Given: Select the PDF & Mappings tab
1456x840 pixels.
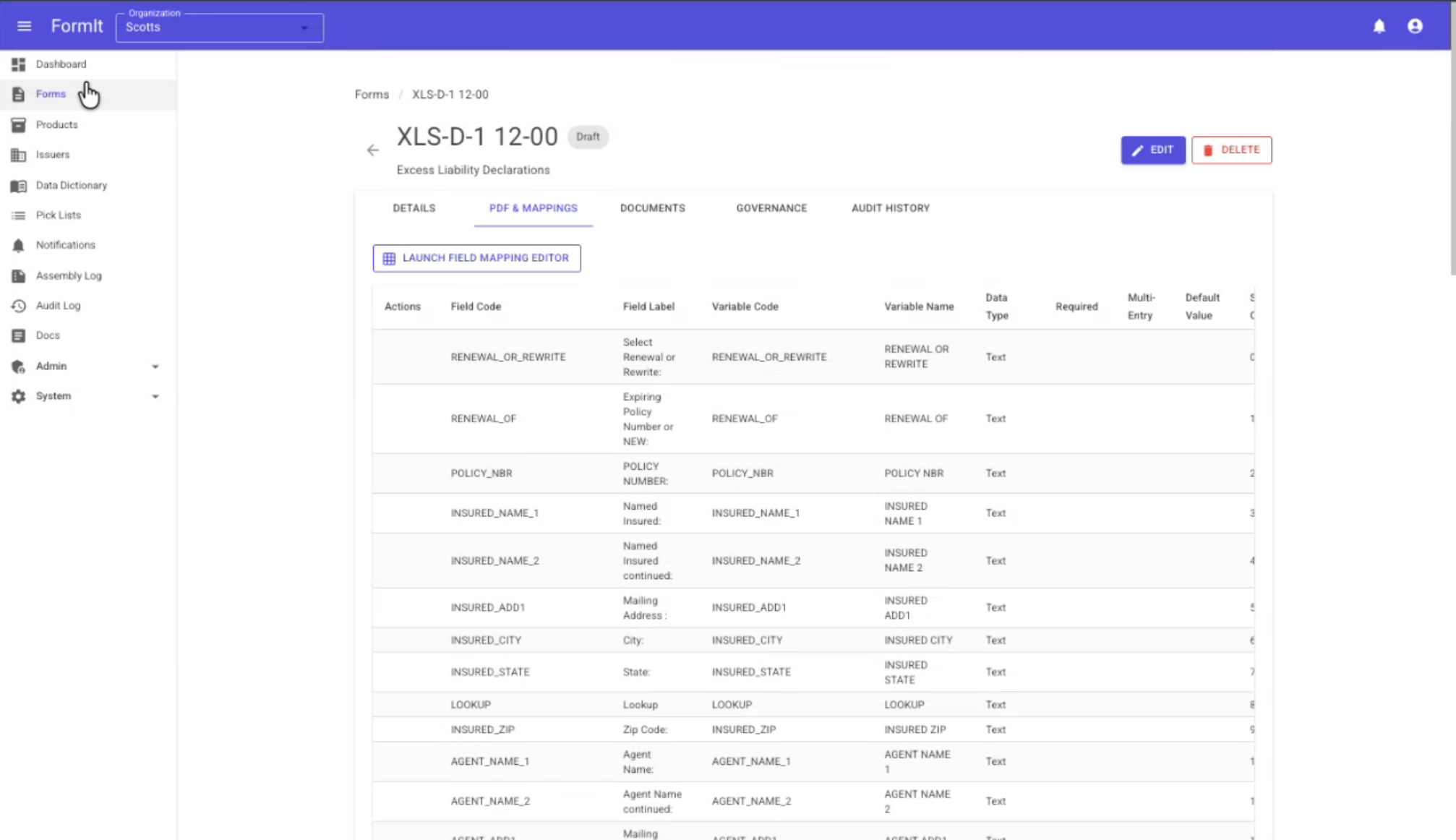Looking at the screenshot, I should 534,208.
